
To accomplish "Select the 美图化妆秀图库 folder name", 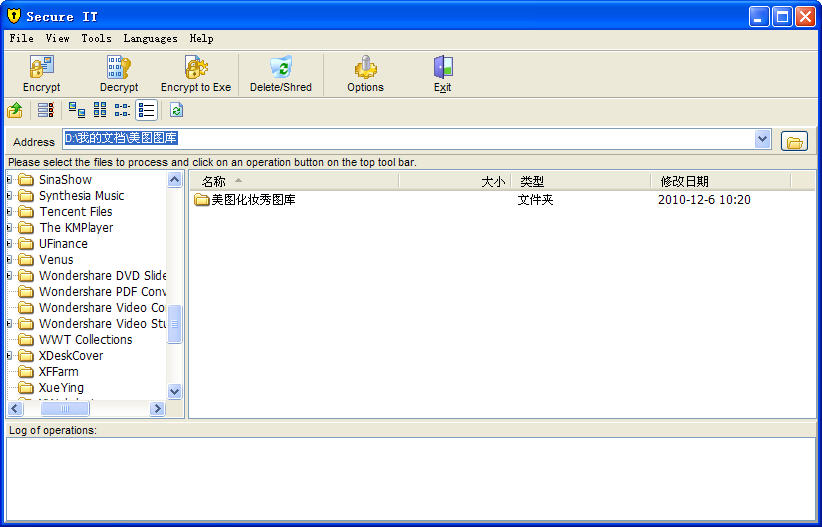I will [253, 200].
